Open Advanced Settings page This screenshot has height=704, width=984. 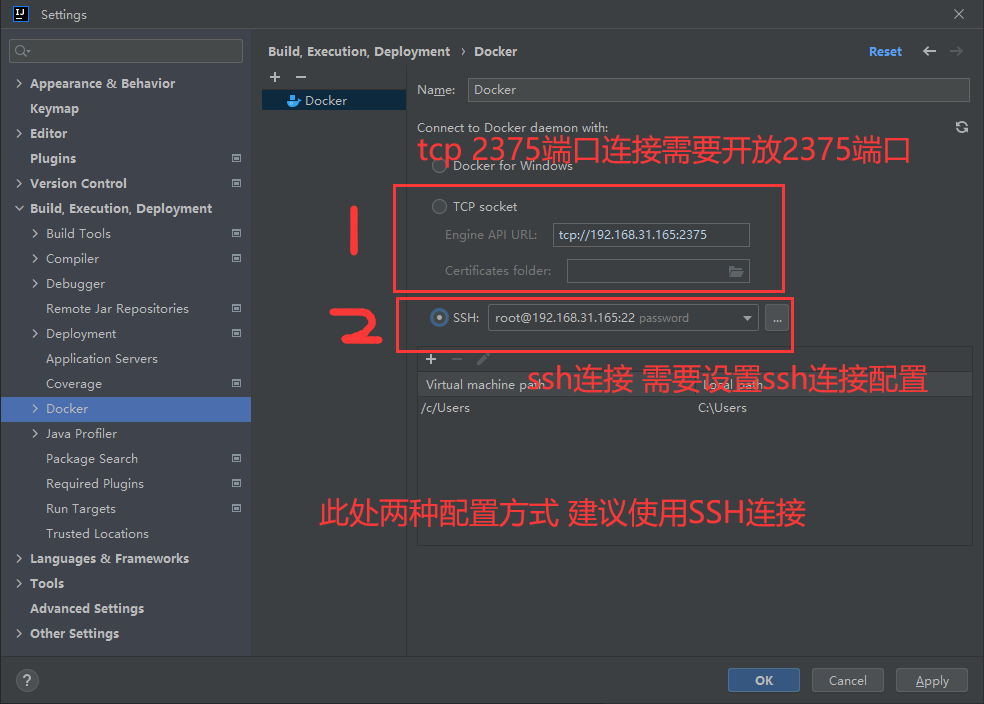tap(87, 609)
